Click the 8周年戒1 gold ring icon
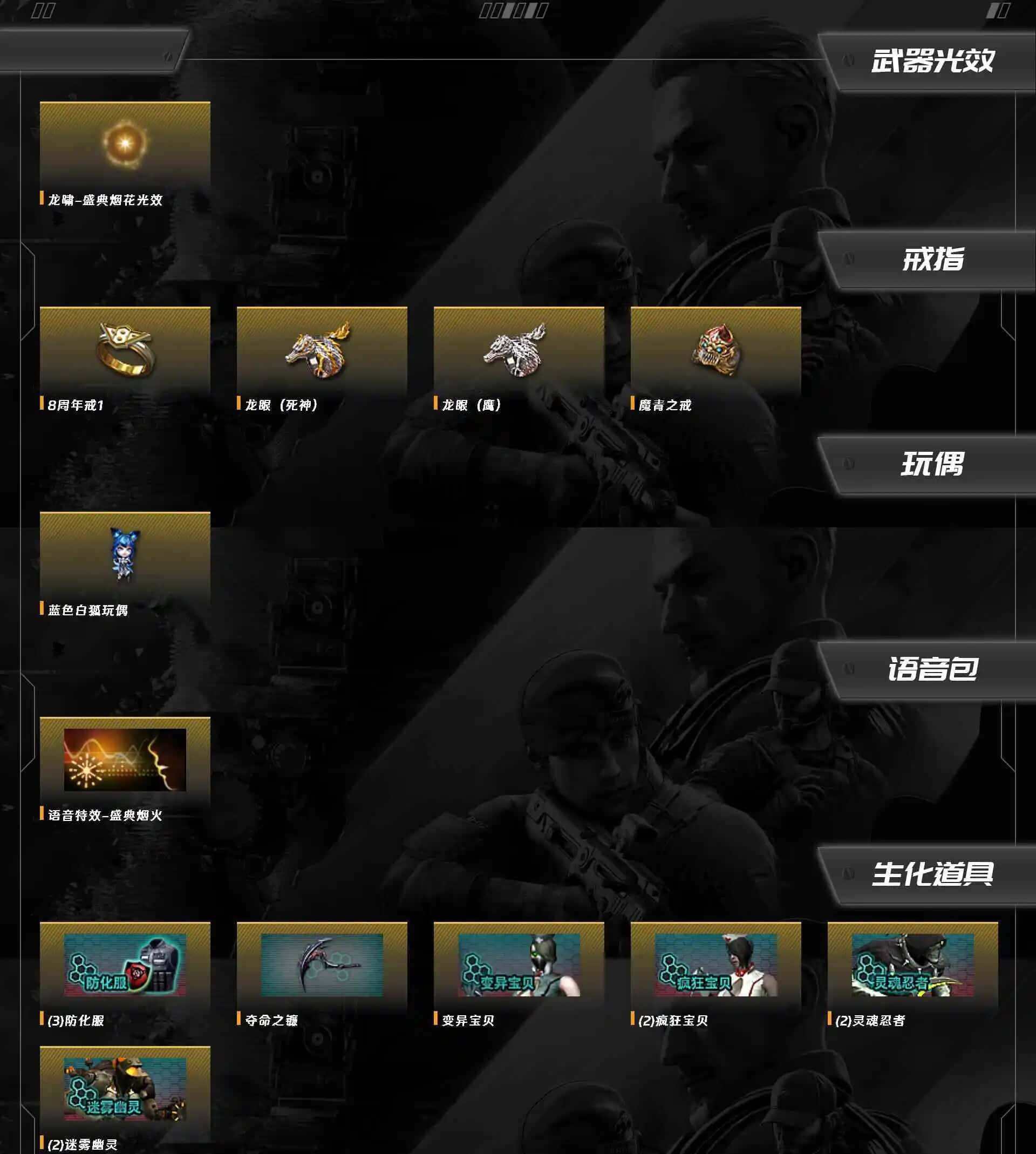 point(125,350)
